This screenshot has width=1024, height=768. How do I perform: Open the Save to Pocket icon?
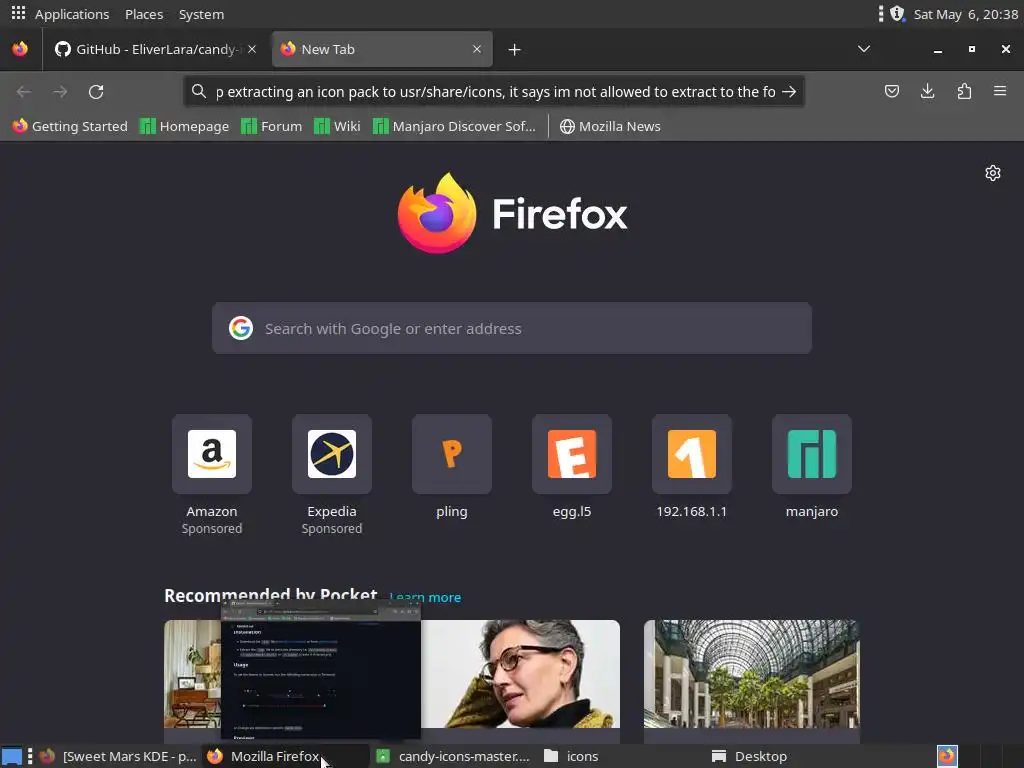(891, 91)
